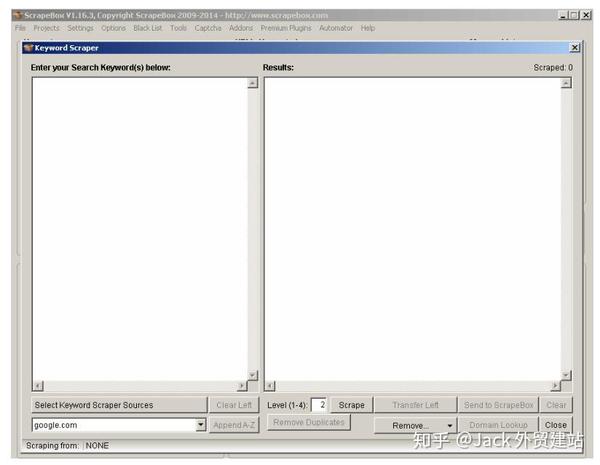Click the NONE status bar value
The width and height of the screenshot is (600, 465).
[97, 445]
